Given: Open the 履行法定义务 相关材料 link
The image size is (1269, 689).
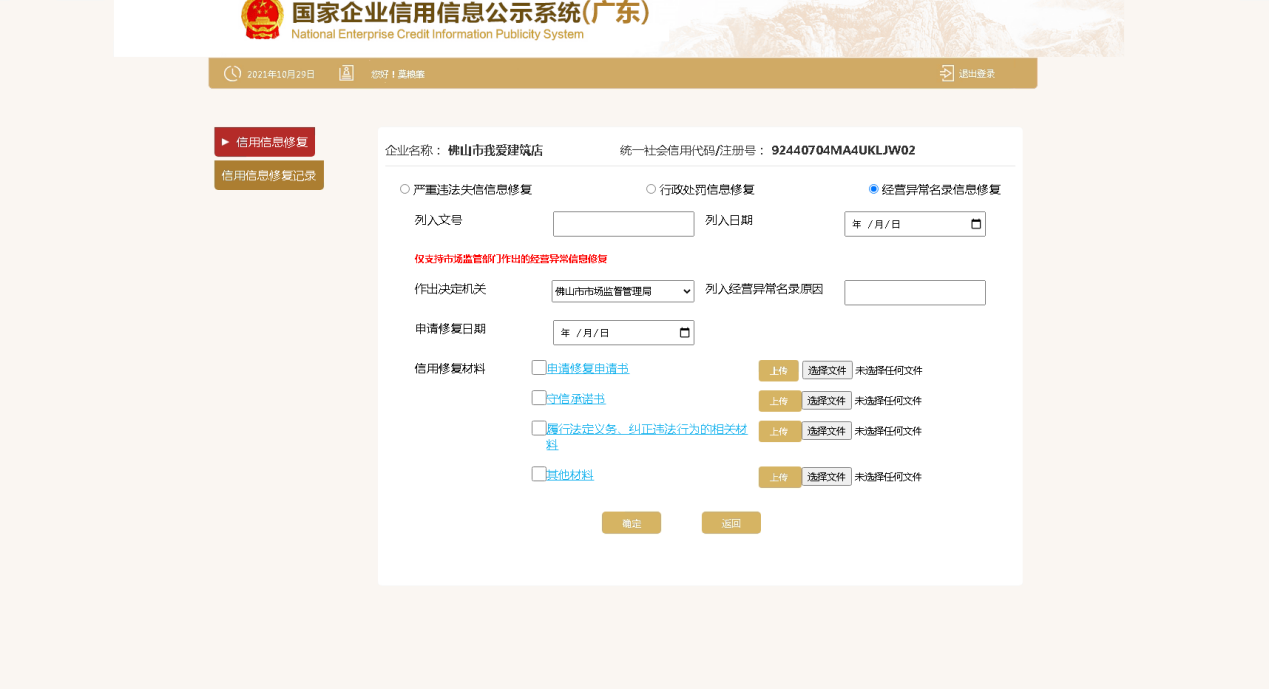Looking at the screenshot, I should 646,436.
